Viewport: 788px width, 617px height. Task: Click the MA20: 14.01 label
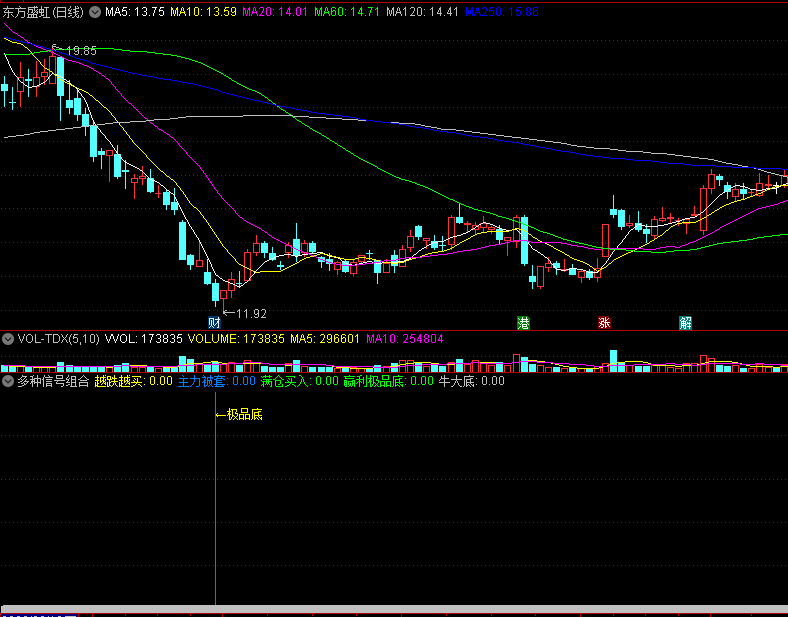(x=275, y=12)
